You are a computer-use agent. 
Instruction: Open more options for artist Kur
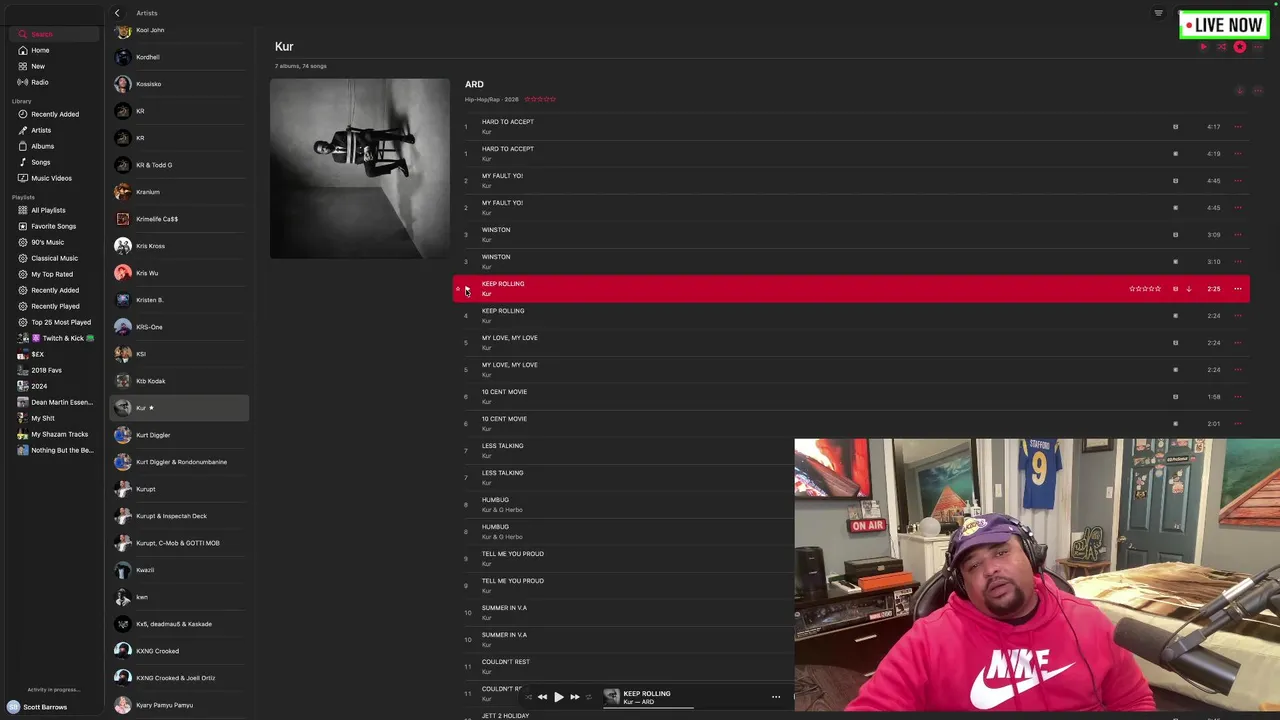(1258, 47)
